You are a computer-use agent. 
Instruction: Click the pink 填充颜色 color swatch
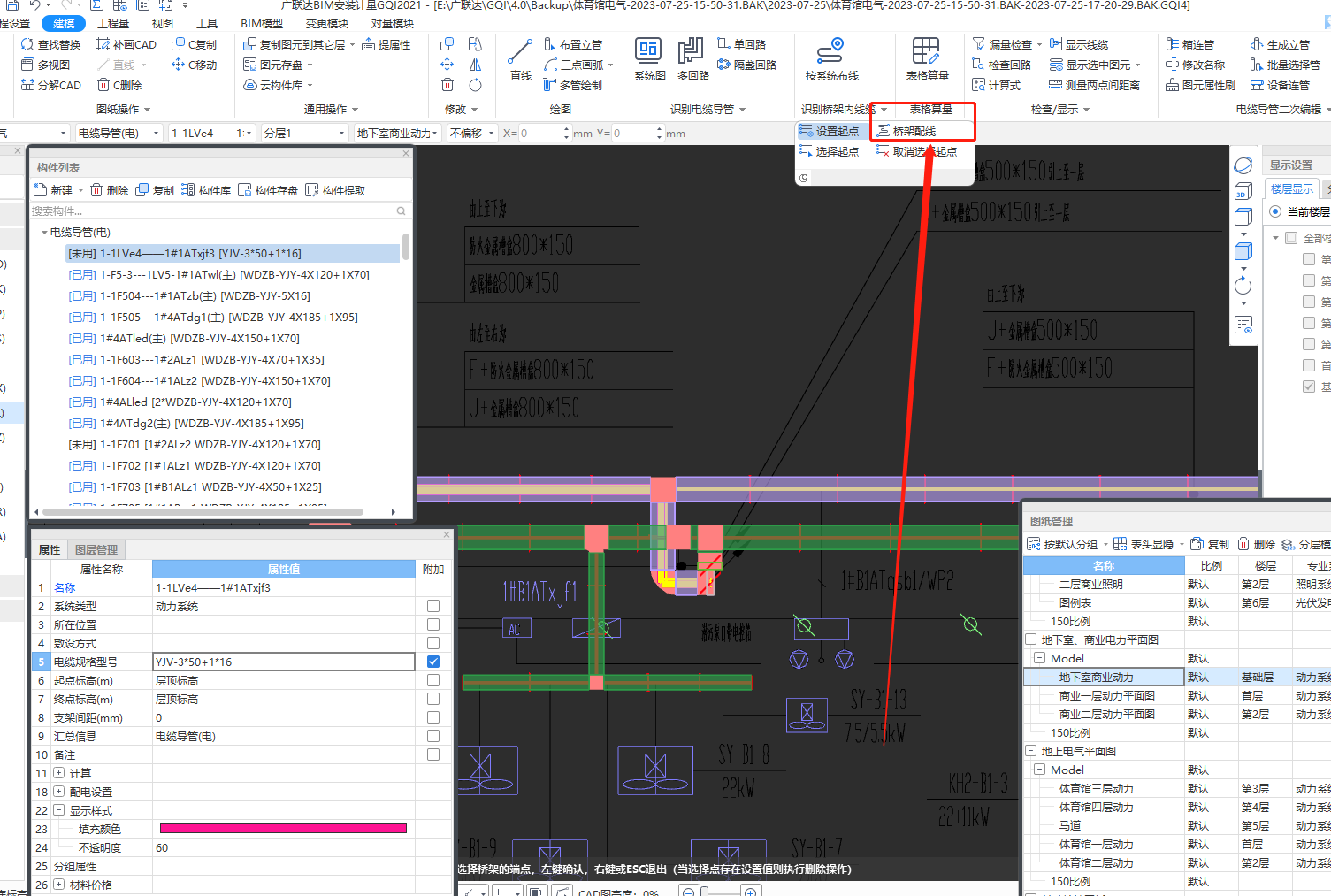tap(283, 829)
